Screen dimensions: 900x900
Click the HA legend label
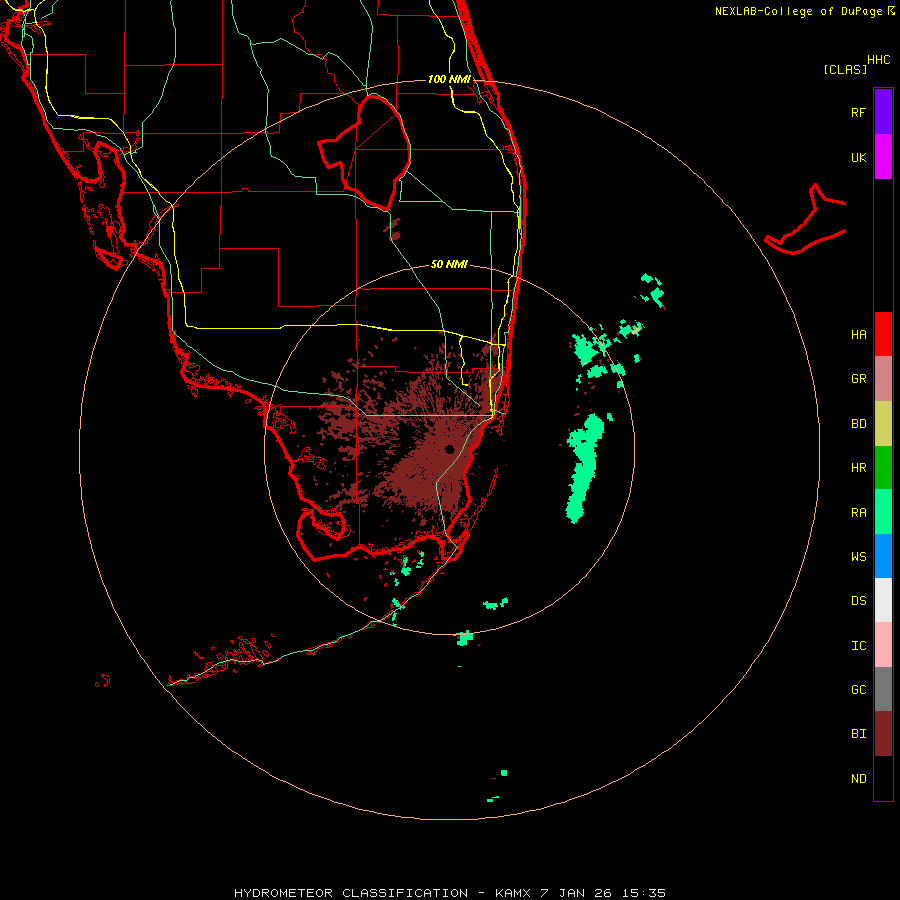pos(858,334)
